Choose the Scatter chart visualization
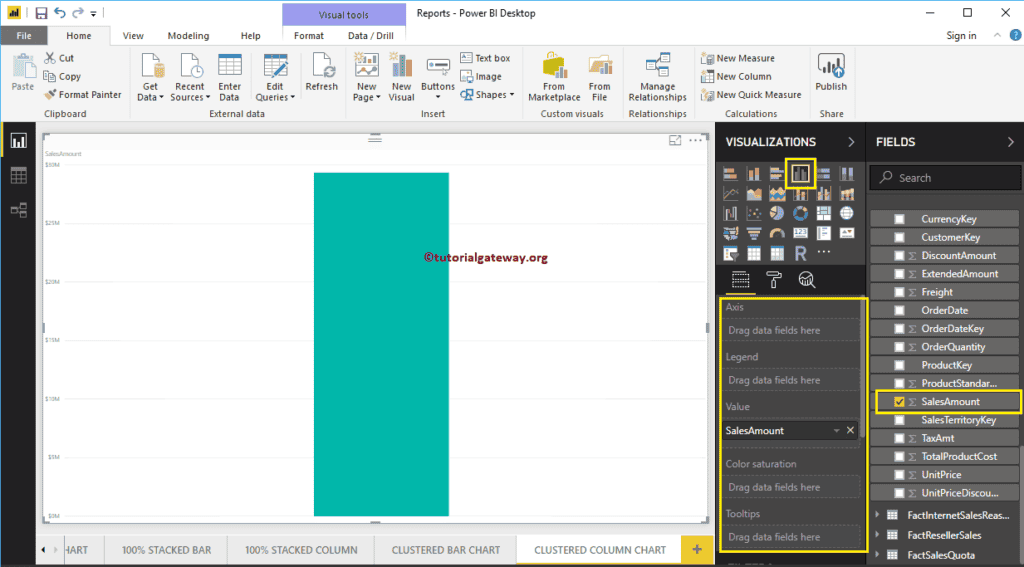 click(x=754, y=214)
